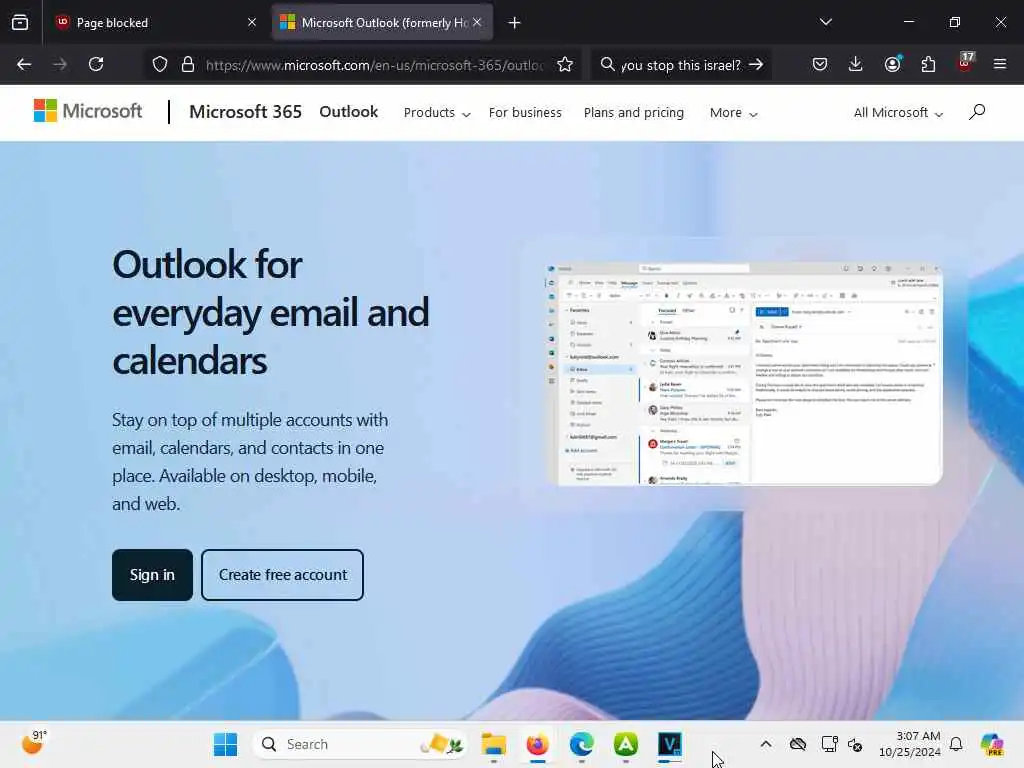Expand the All Microsoft dropdown

click(898, 113)
